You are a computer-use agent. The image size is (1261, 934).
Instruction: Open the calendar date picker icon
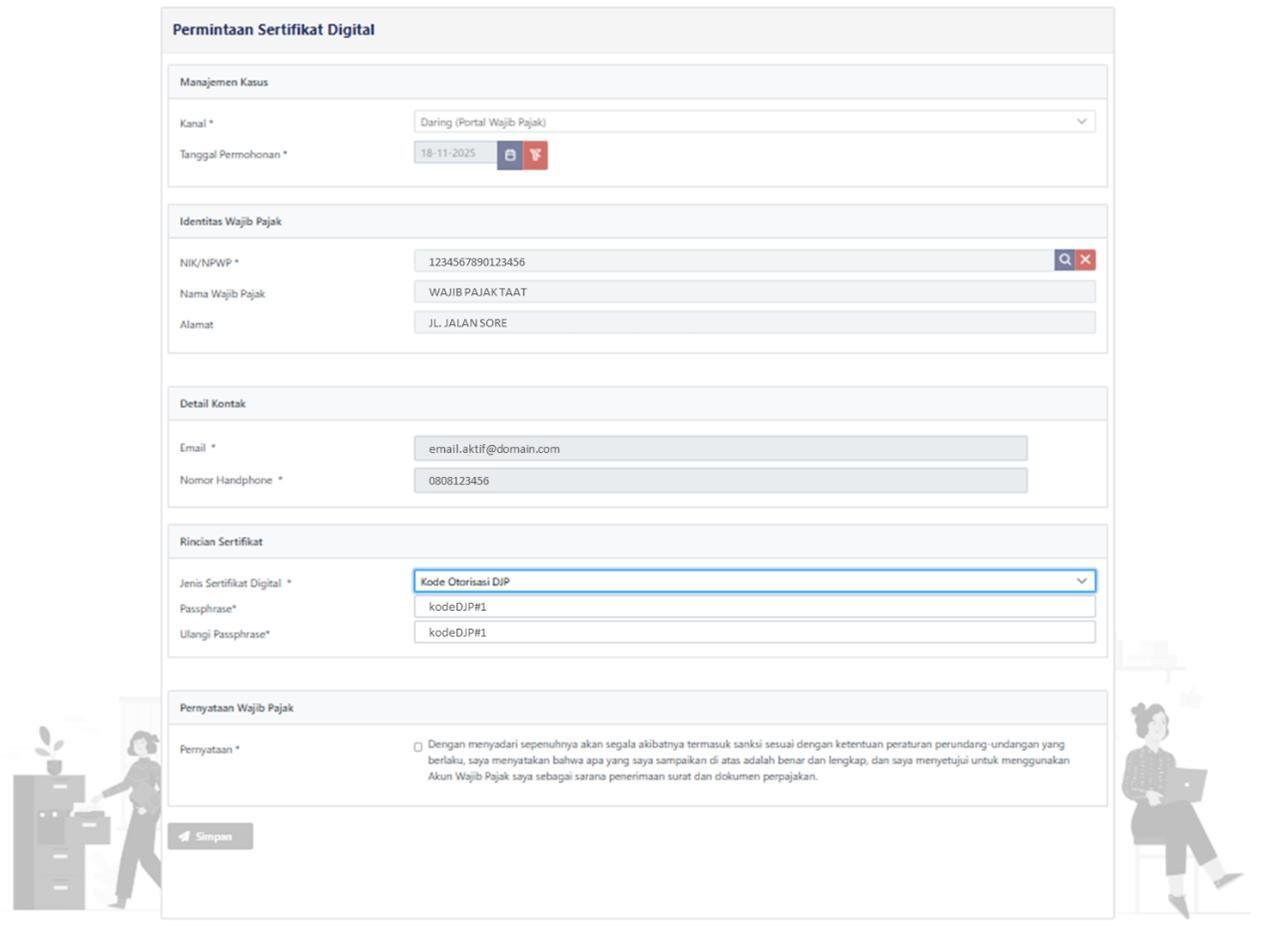pyautogui.click(x=510, y=155)
